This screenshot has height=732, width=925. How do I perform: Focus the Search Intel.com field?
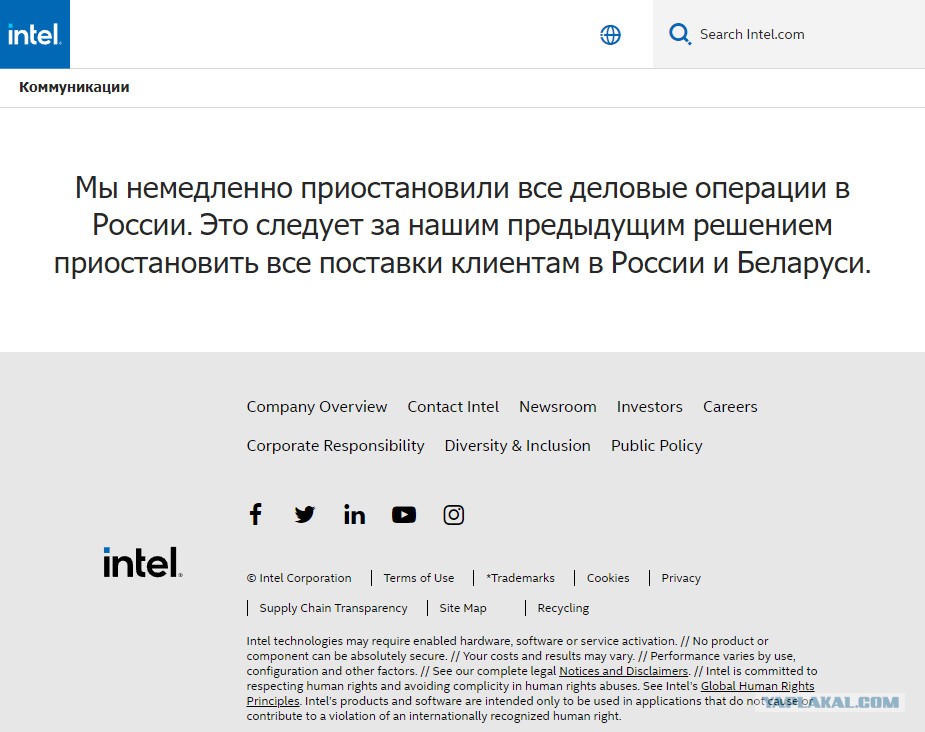point(788,34)
